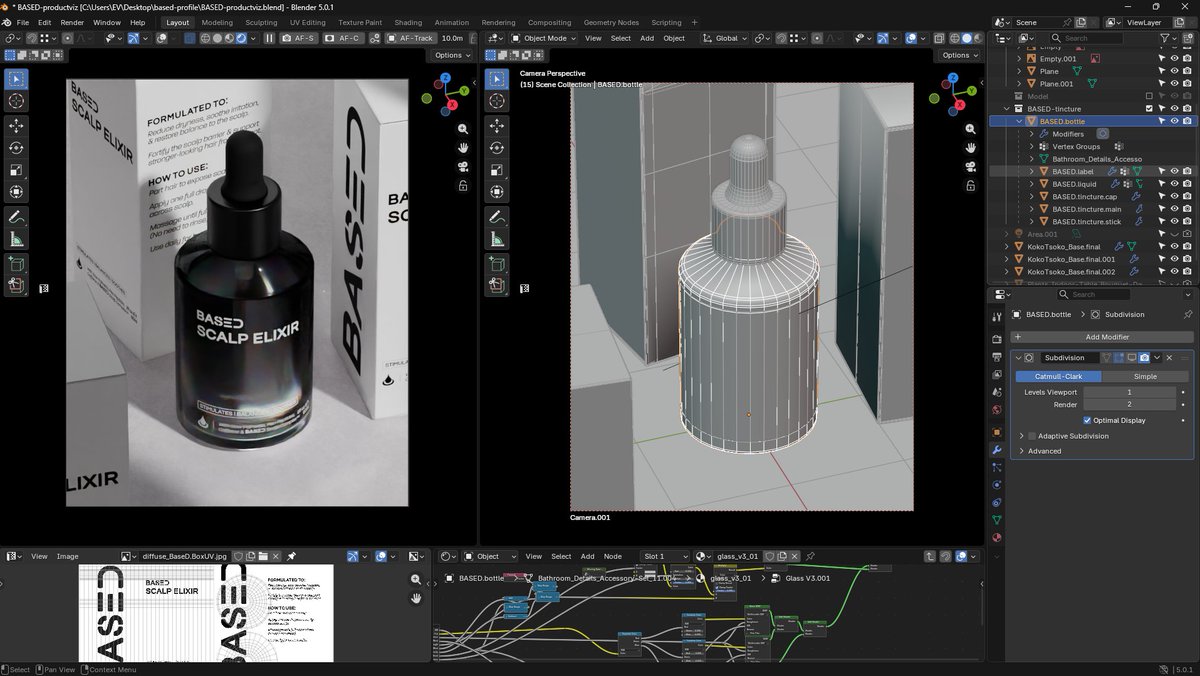Click the AF-S autofocus button

pyautogui.click(x=299, y=38)
